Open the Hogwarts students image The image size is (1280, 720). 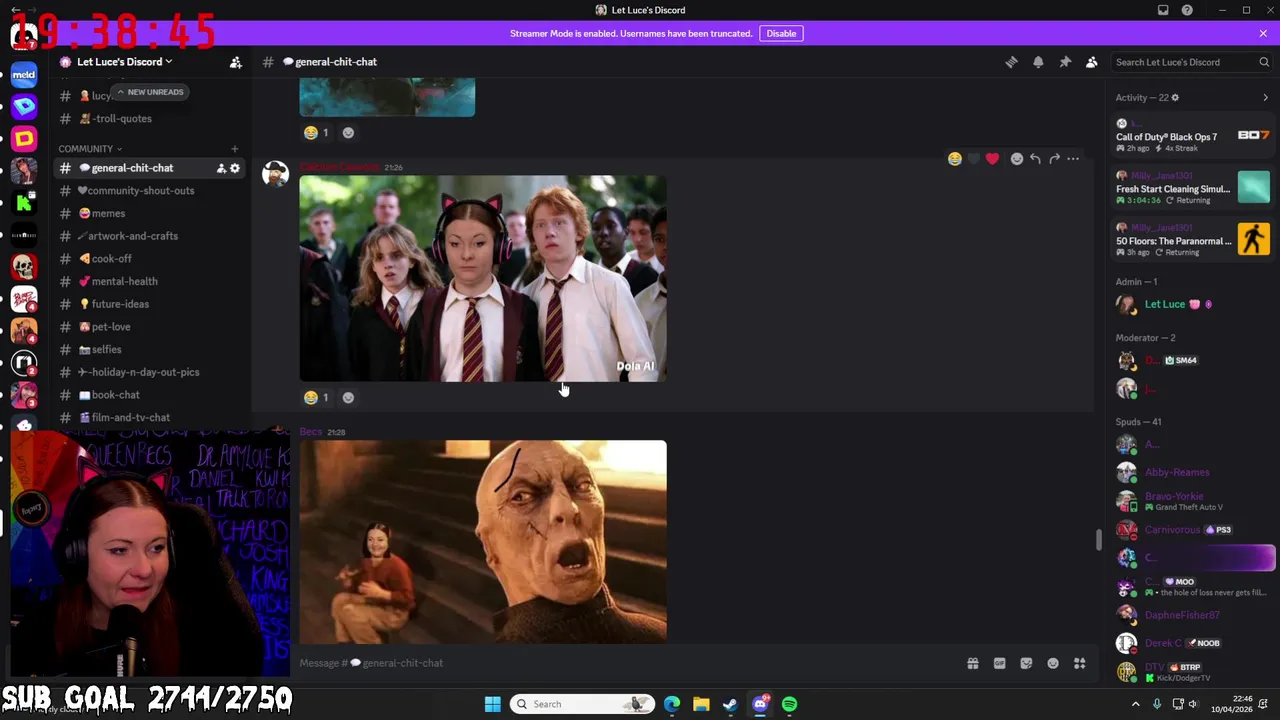point(483,278)
